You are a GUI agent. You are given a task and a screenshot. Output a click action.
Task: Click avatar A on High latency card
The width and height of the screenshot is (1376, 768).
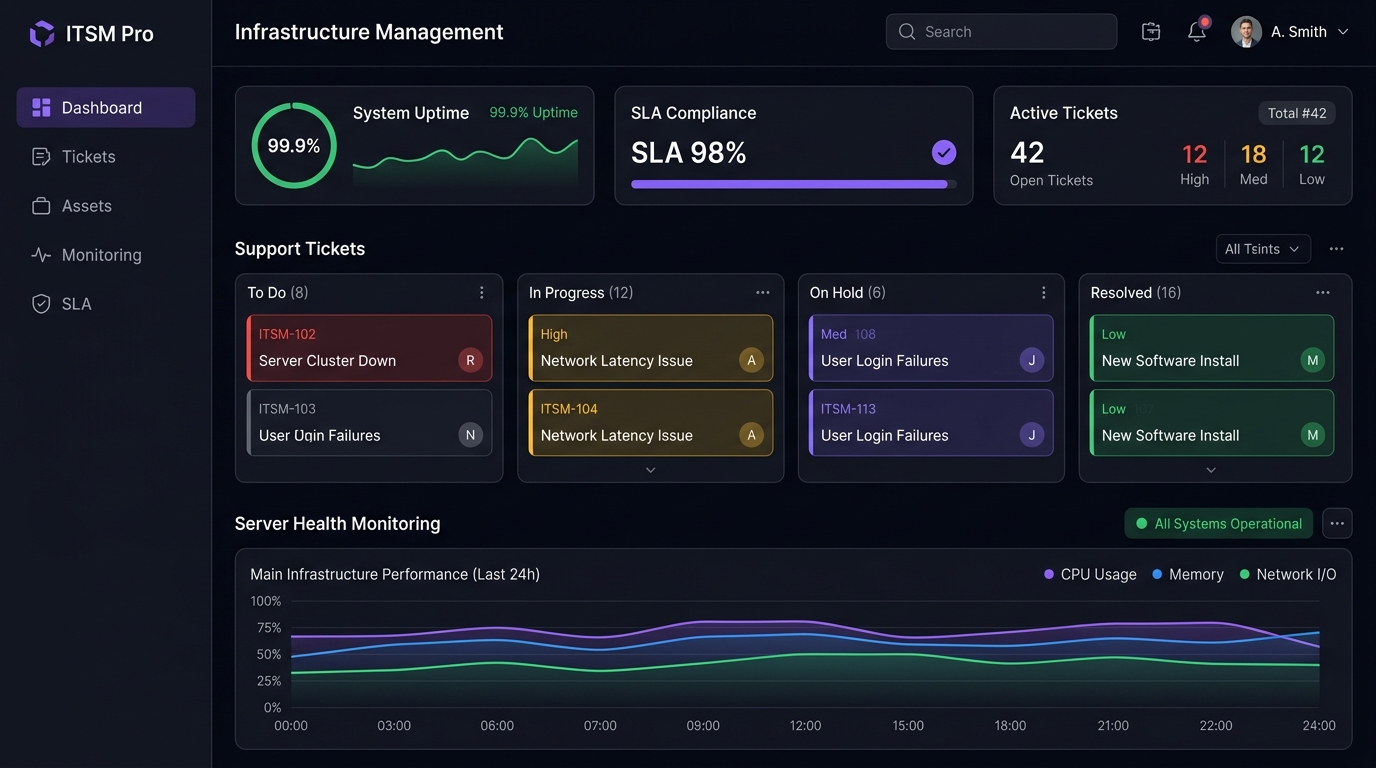pos(751,361)
